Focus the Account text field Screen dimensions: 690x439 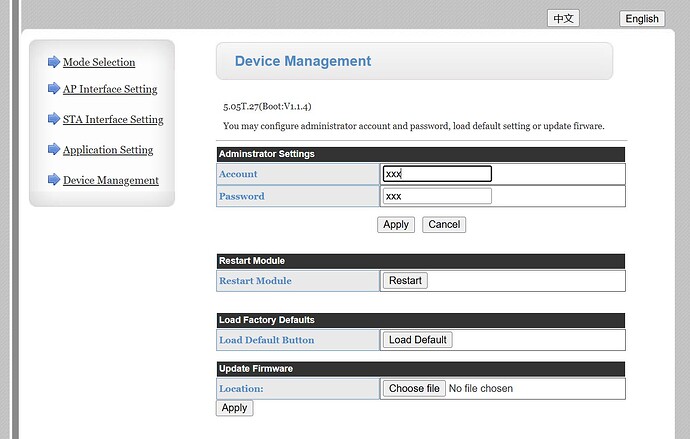coord(437,174)
